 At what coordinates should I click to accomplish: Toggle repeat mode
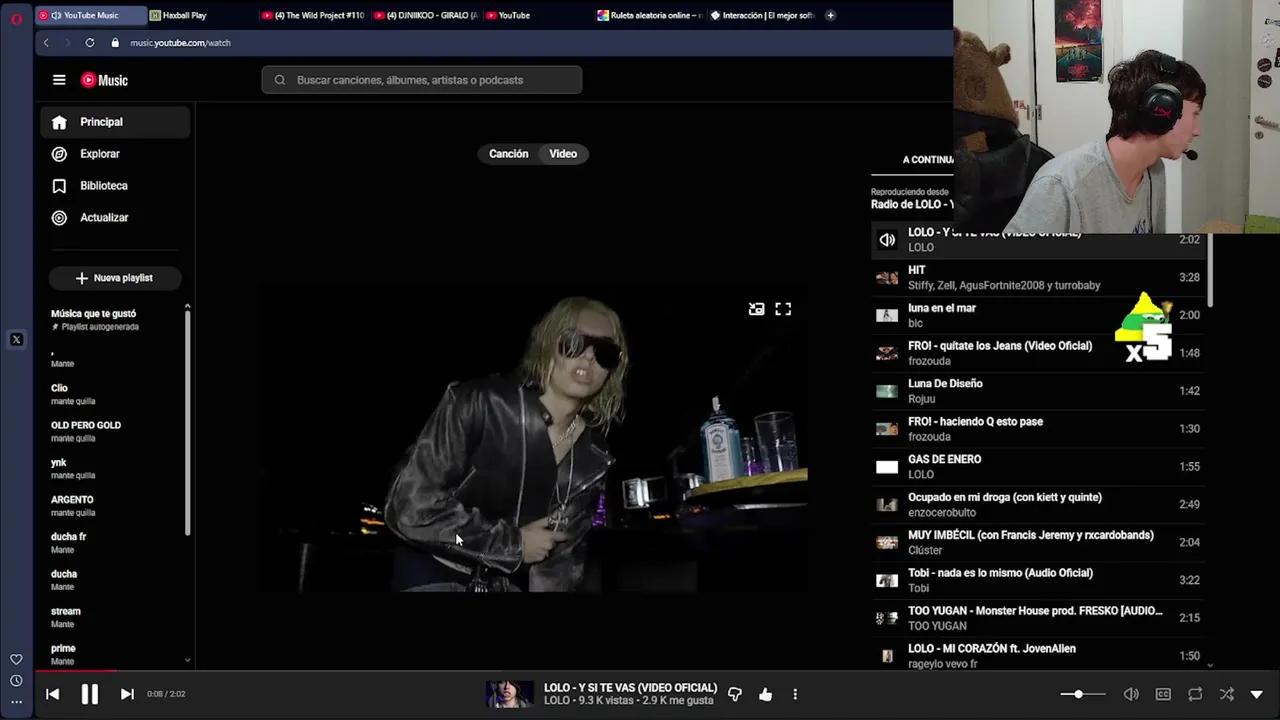point(1195,694)
